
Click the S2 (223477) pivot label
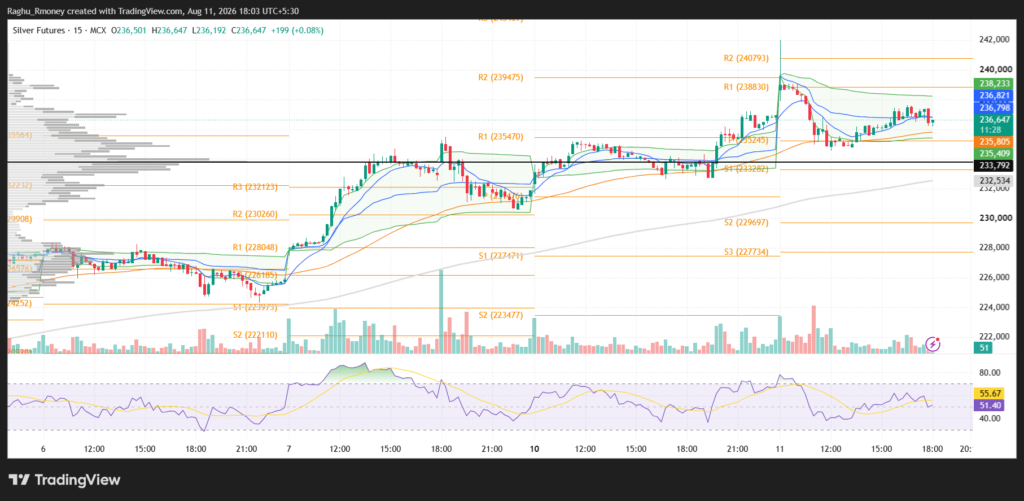click(500, 315)
